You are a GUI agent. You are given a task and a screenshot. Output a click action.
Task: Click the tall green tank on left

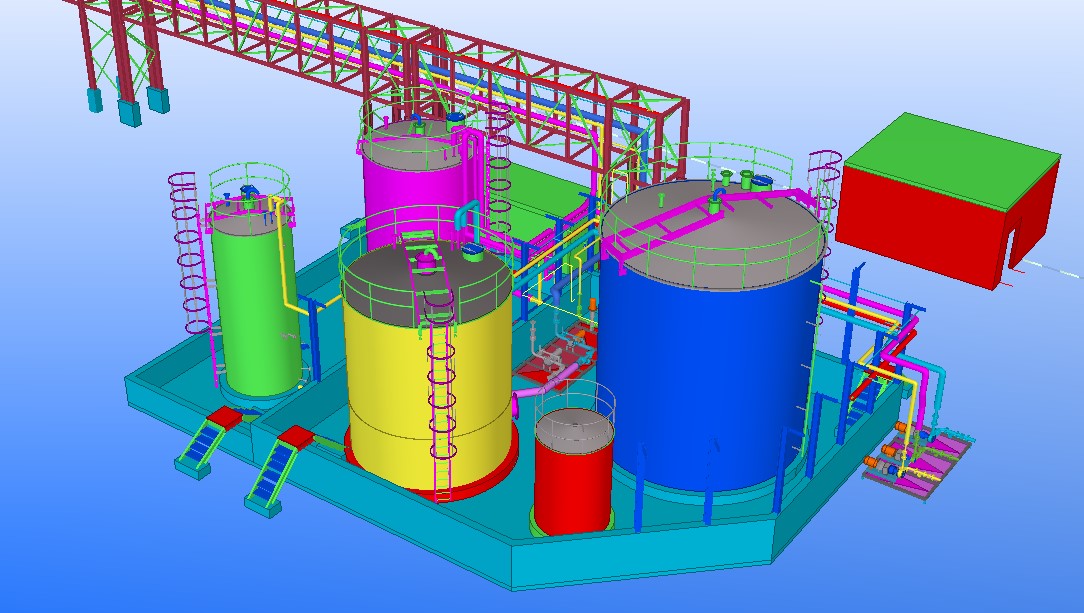click(x=252, y=310)
